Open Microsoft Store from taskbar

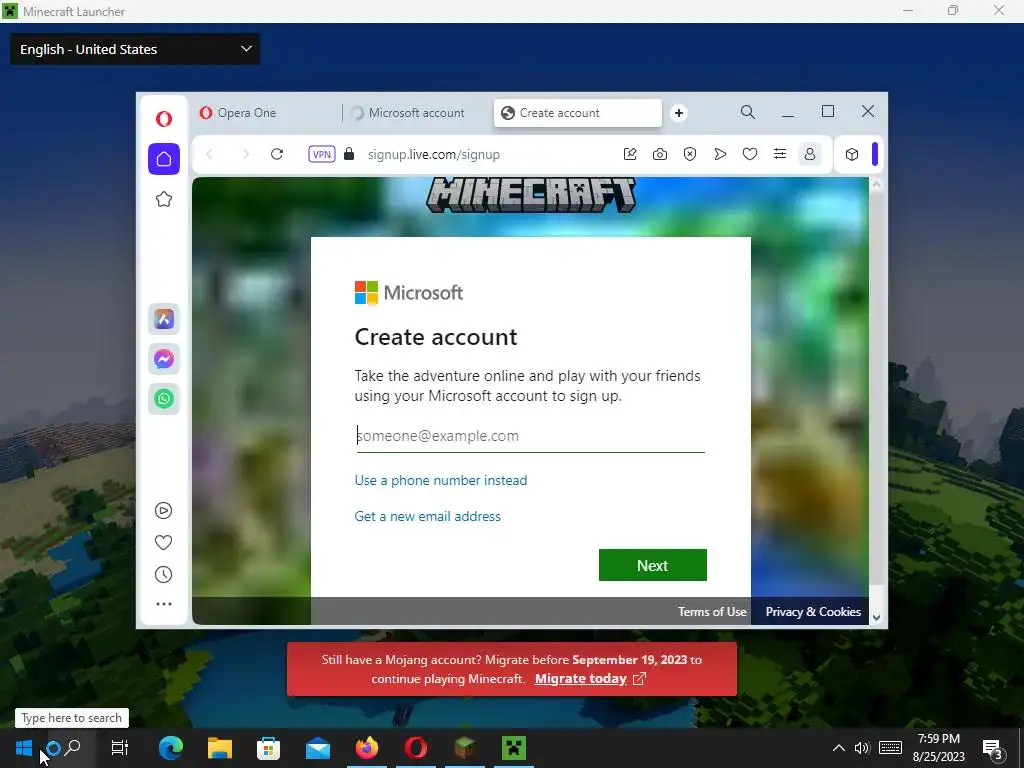pyautogui.click(x=268, y=748)
